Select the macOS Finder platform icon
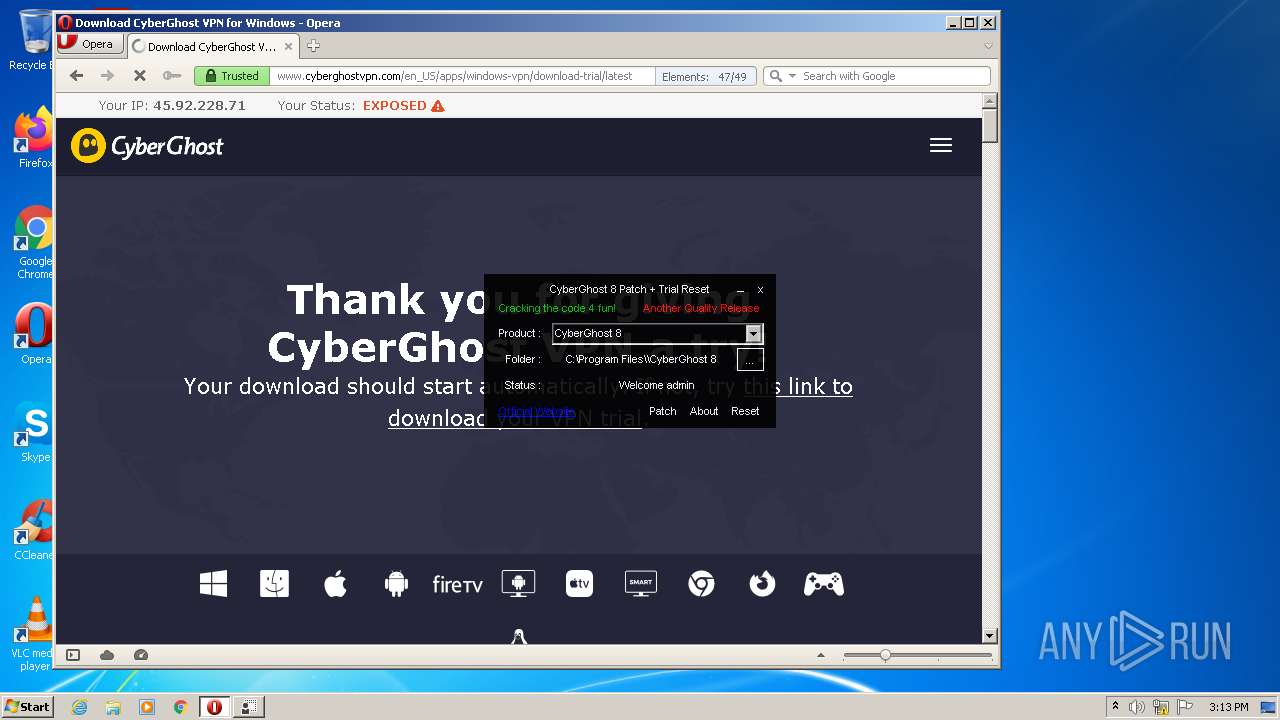Viewport: 1280px width, 720px height. pos(274,584)
